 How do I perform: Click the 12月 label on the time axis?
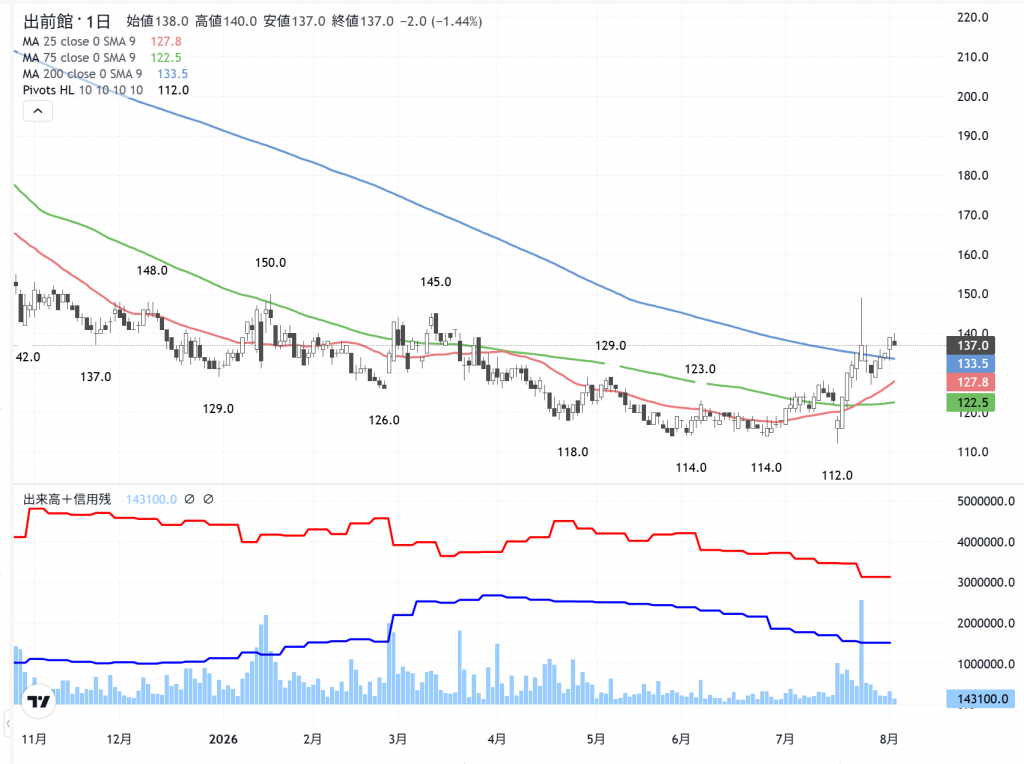tap(119, 739)
